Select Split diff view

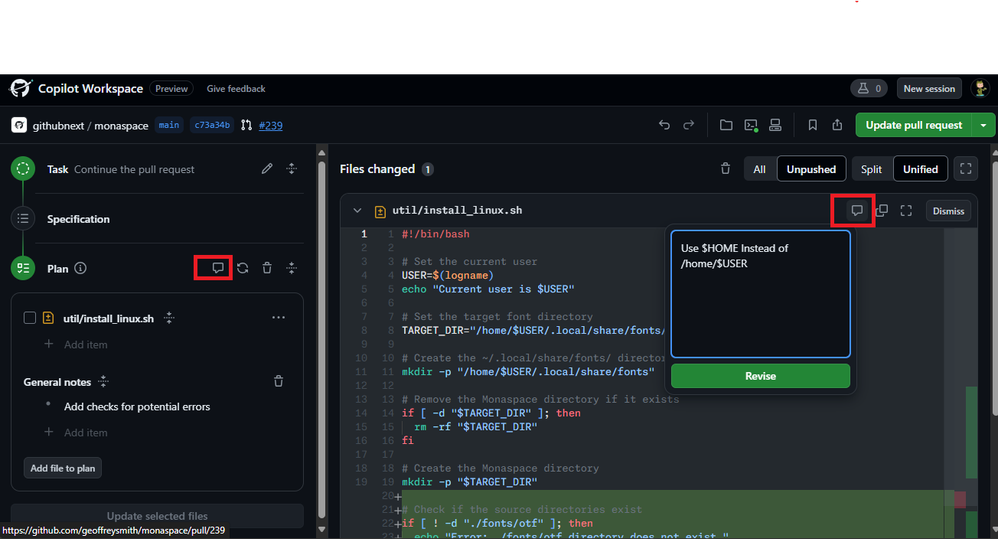[x=871, y=169]
